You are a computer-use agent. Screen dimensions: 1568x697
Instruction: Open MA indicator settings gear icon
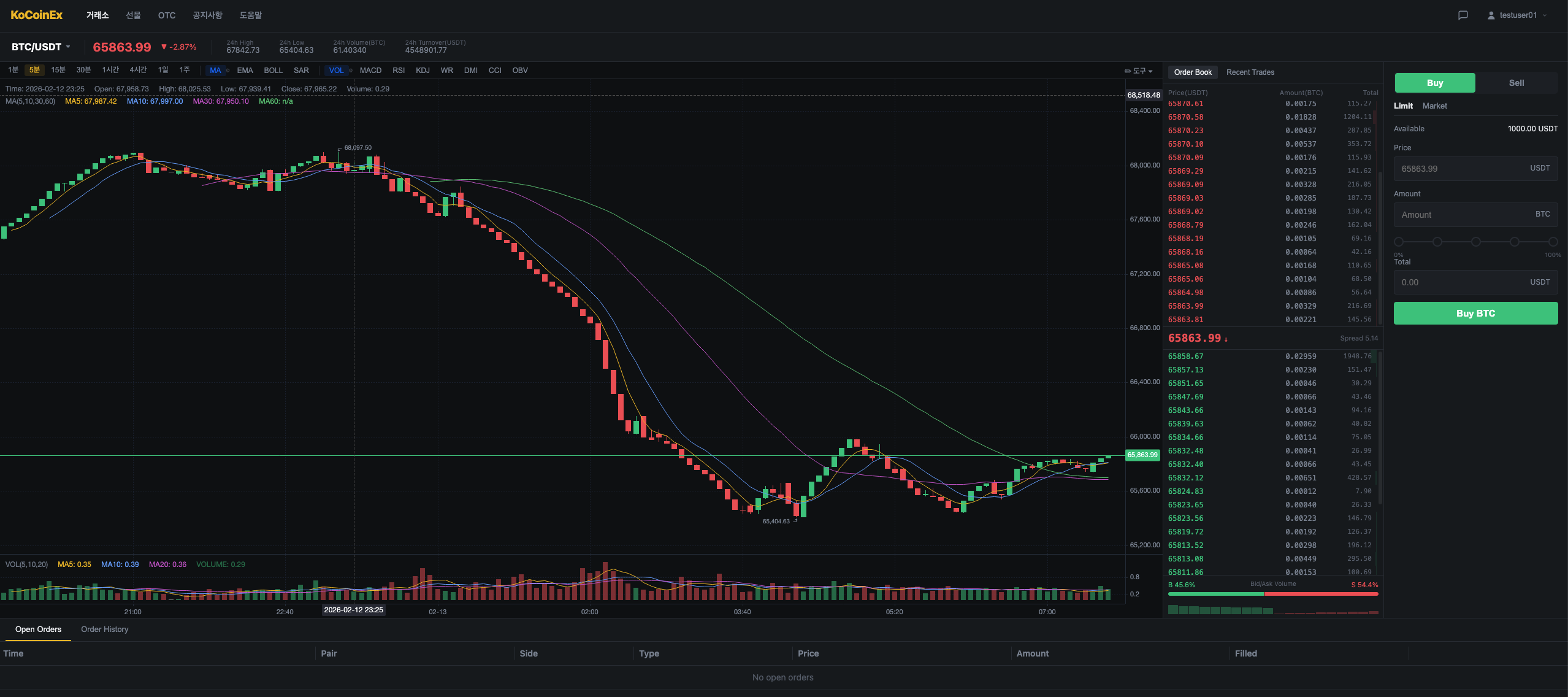click(228, 71)
